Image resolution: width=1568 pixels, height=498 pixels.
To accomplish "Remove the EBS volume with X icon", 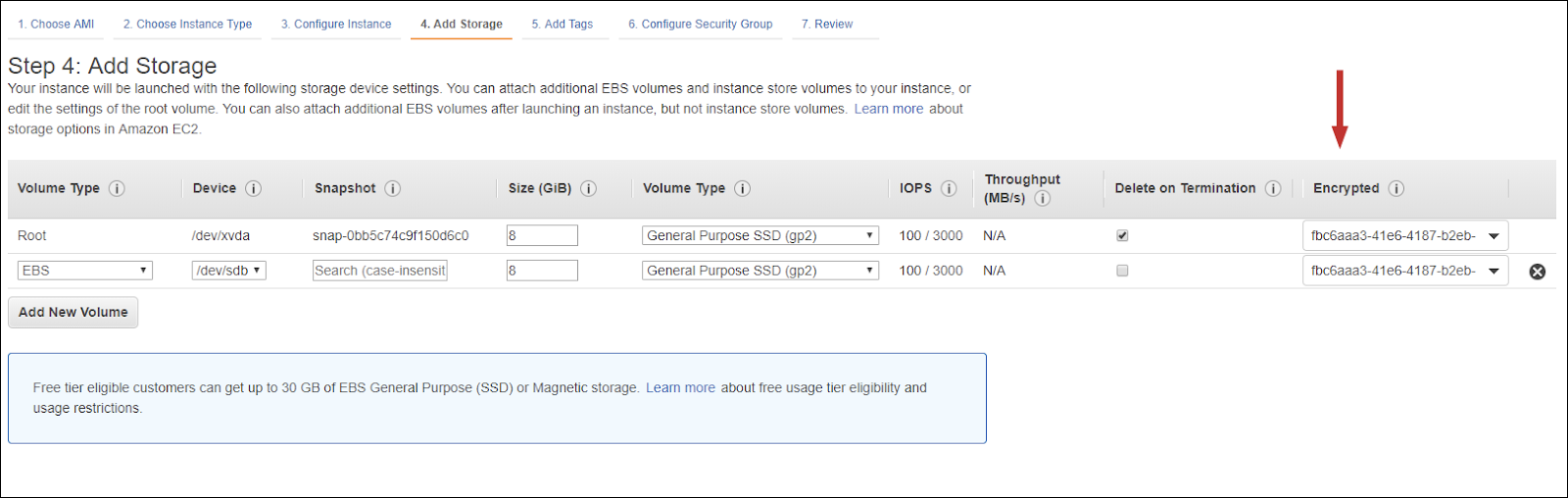I will point(1537,272).
